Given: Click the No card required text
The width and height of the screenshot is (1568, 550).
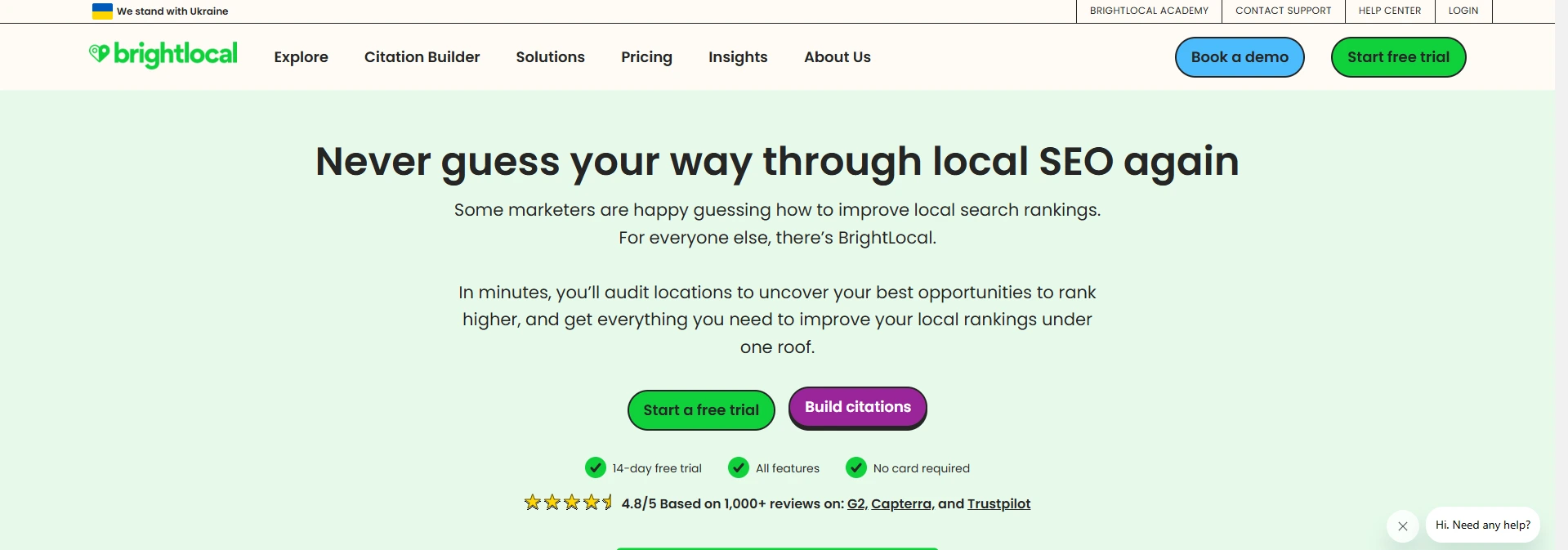Looking at the screenshot, I should click(922, 468).
